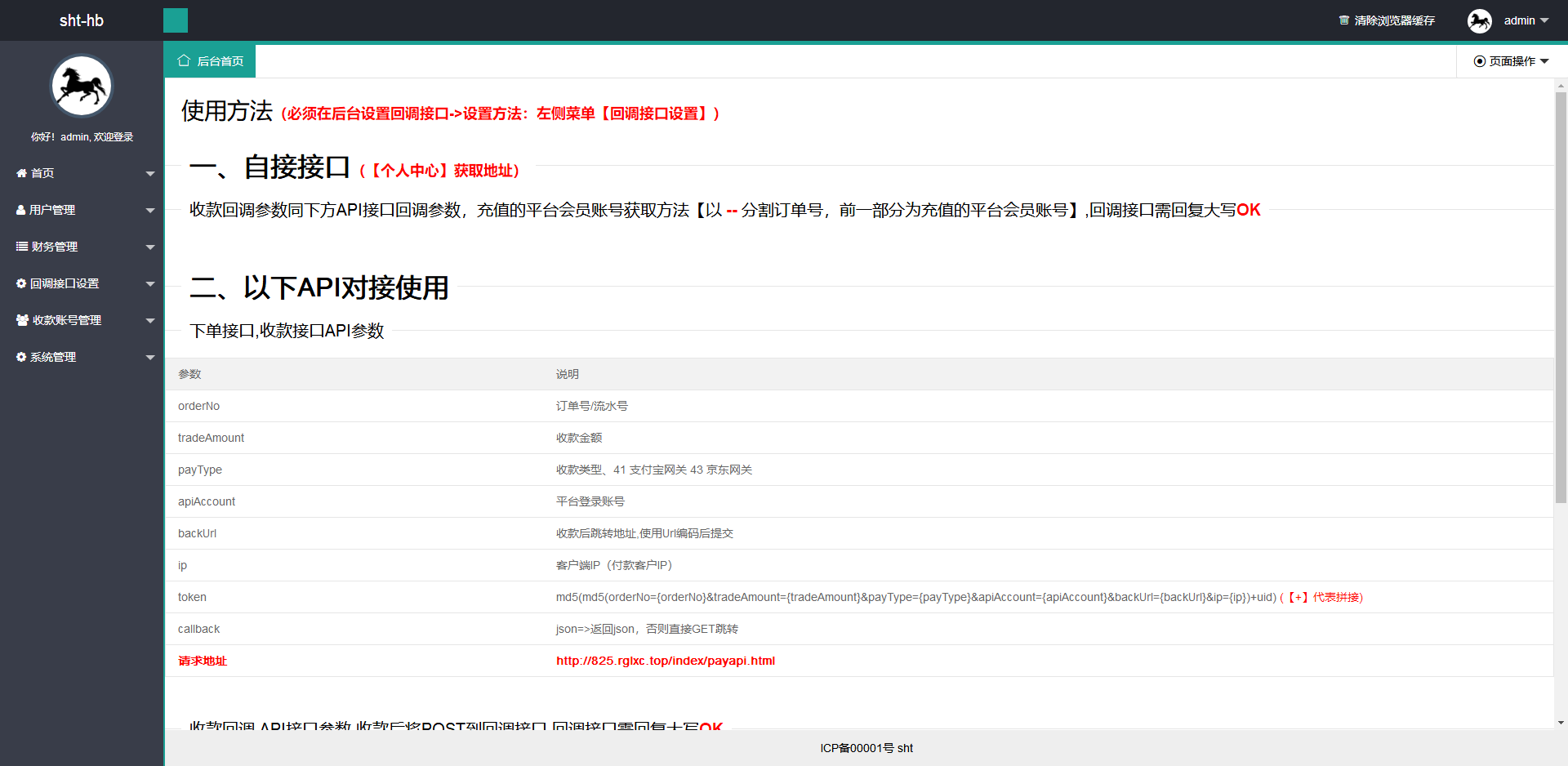The image size is (1568, 766).
Task: Open the 系统管理 submenu chevron
Action: pos(150,357)
